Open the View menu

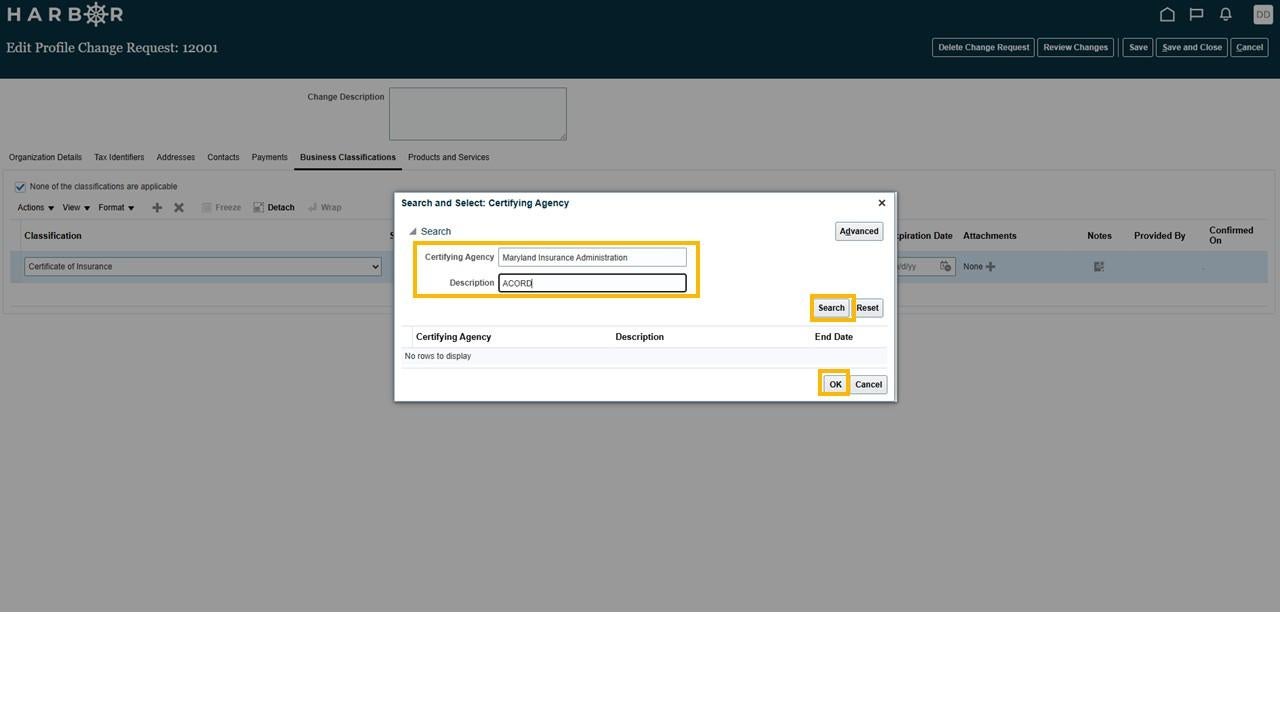[x=76, y=208]
